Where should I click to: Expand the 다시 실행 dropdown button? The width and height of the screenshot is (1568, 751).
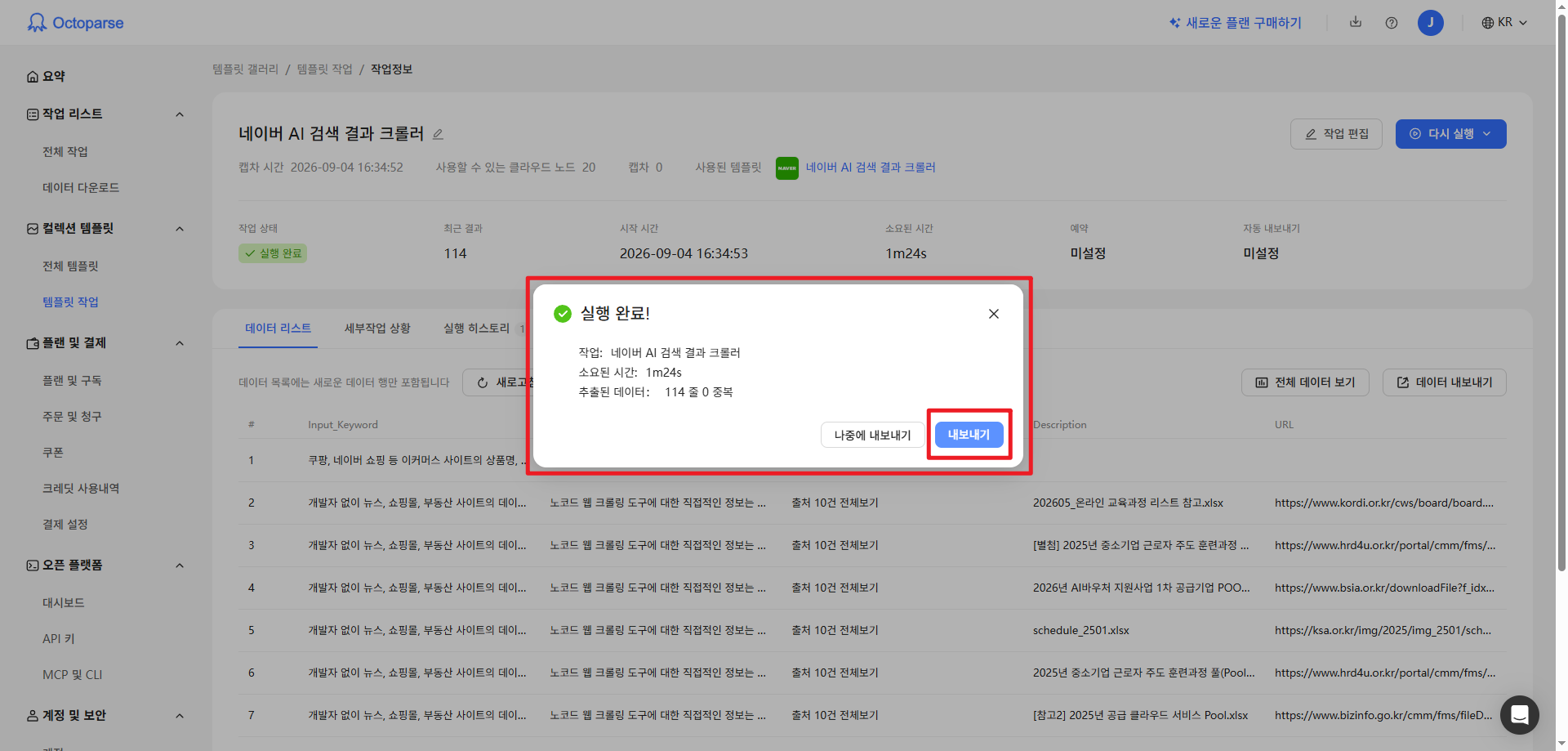1450,134
